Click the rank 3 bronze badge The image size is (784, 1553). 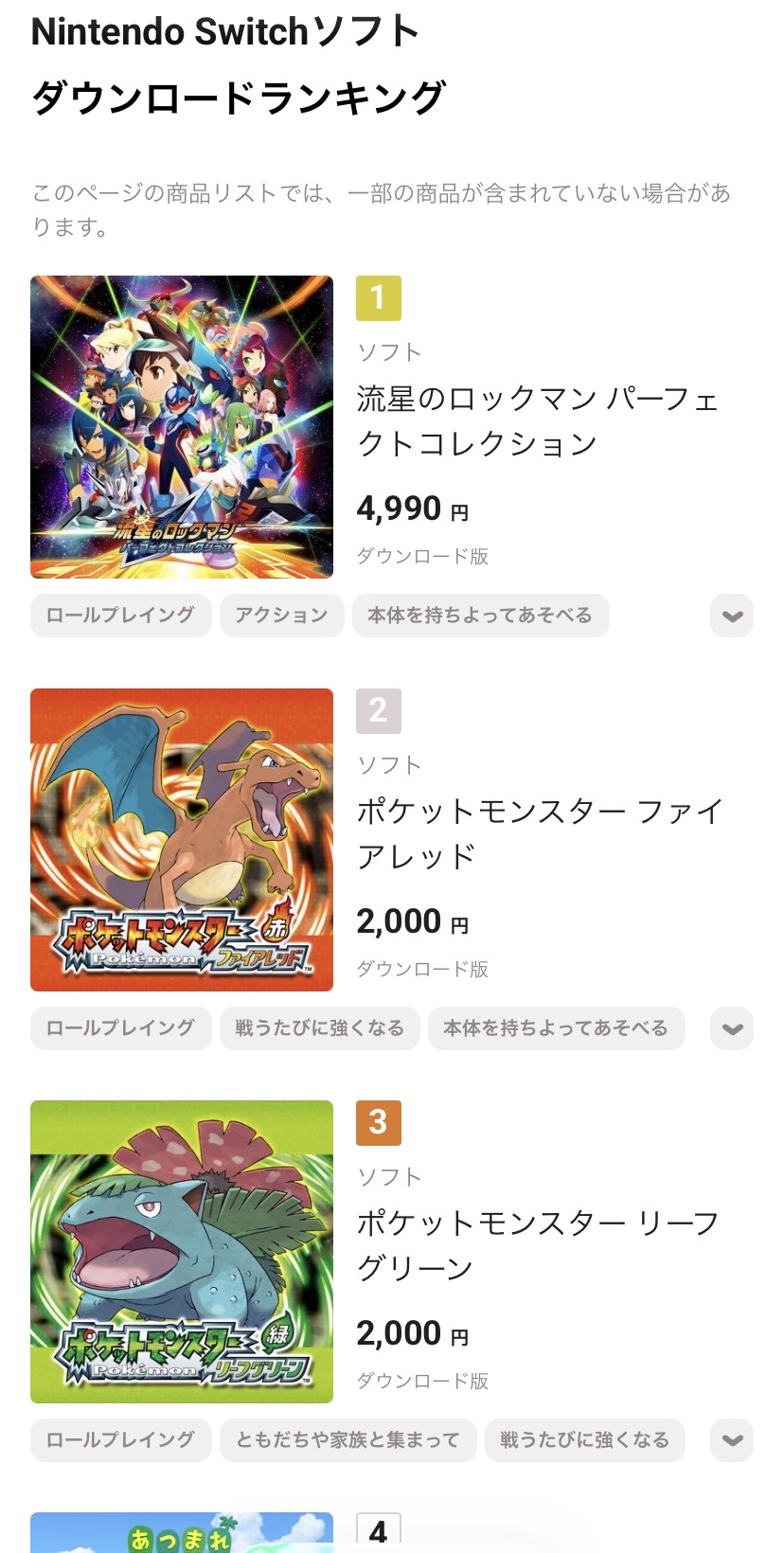[x=379, y=1123]
